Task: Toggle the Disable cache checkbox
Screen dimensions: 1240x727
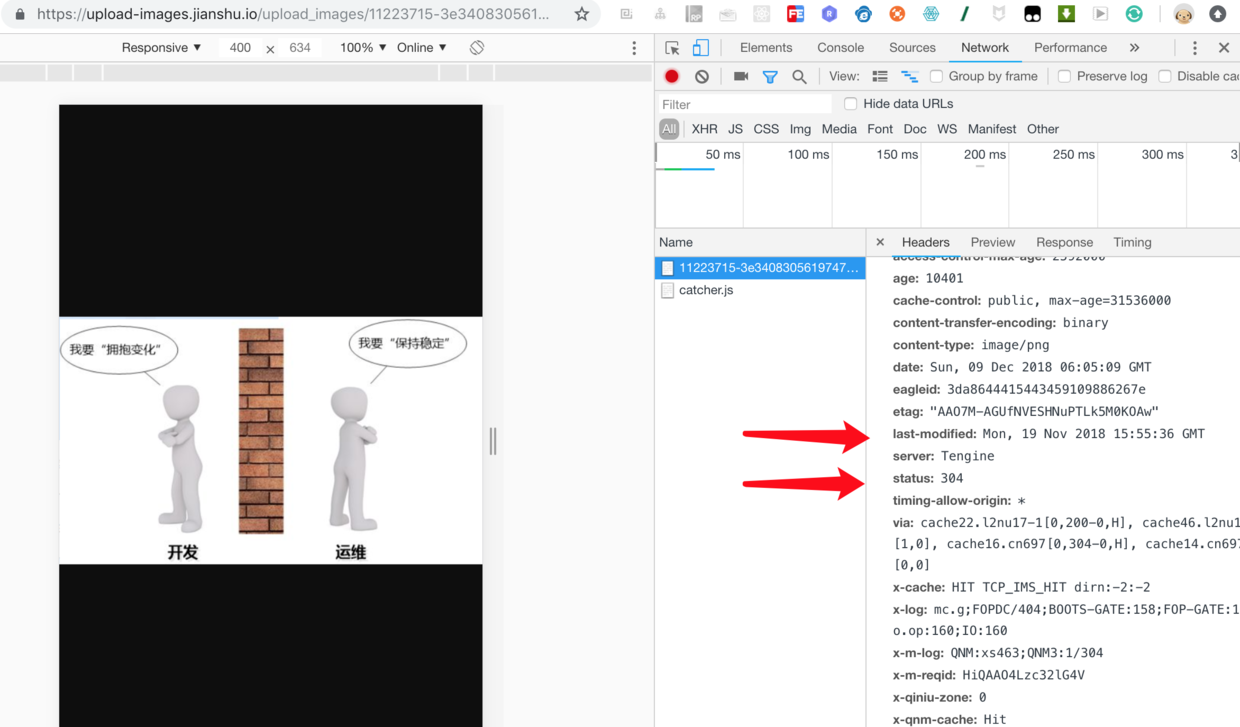Action: tap(1165, 76)
